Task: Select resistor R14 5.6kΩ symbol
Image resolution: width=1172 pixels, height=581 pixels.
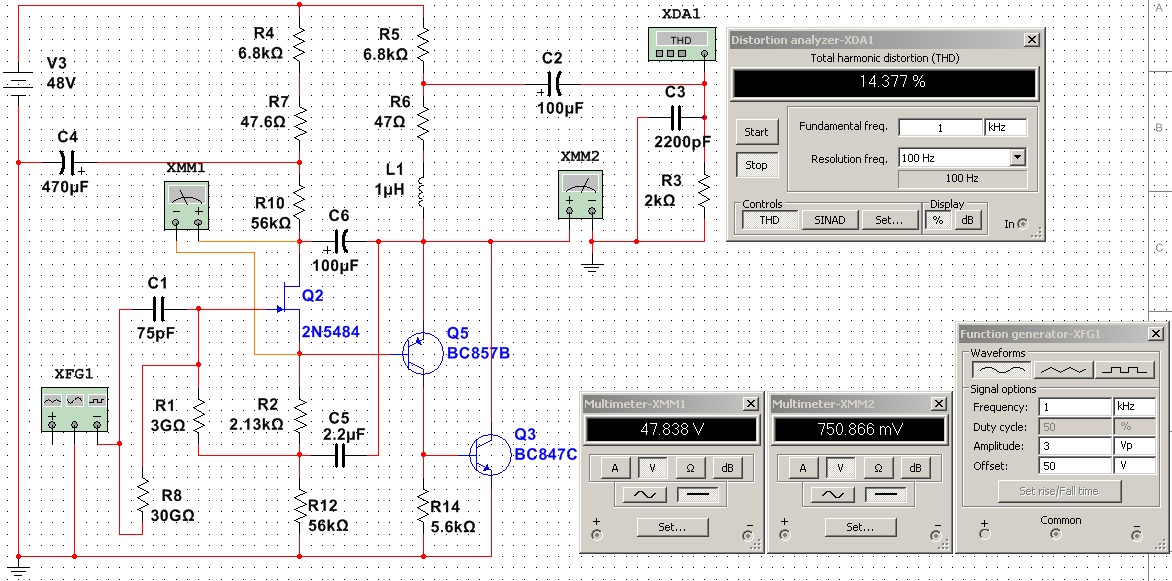Action: [423, 505]
